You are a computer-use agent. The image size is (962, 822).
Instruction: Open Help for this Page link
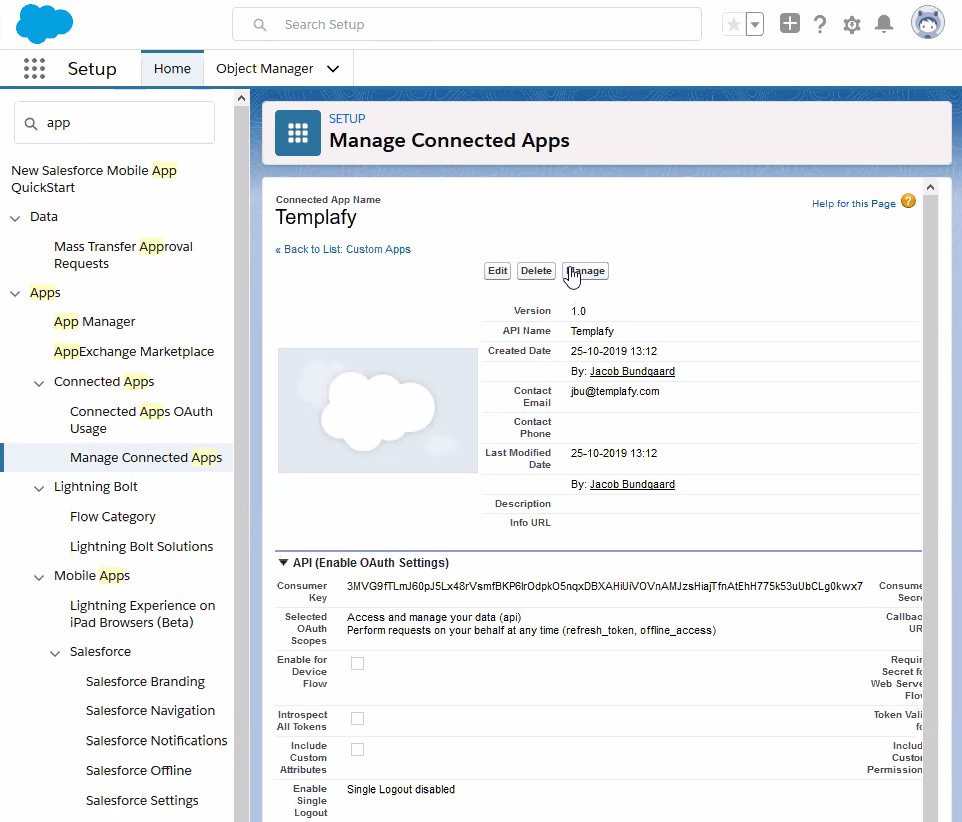click(x=853, y=203)
